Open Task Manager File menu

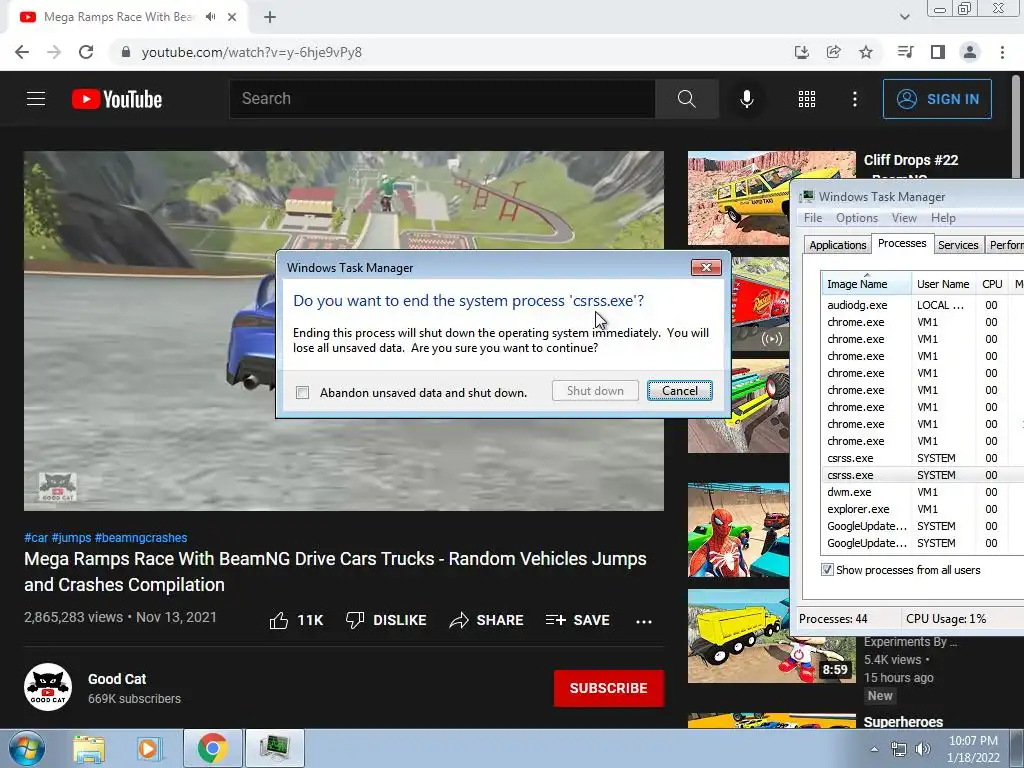812,218
